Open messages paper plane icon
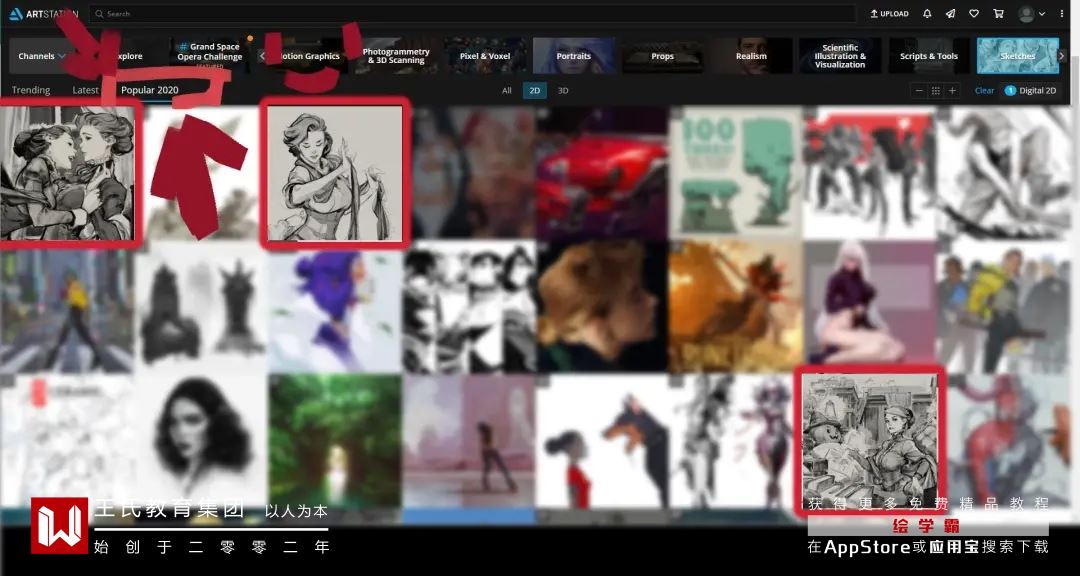The width and height of the screenshot is (1080, 576). coord(951,14)
